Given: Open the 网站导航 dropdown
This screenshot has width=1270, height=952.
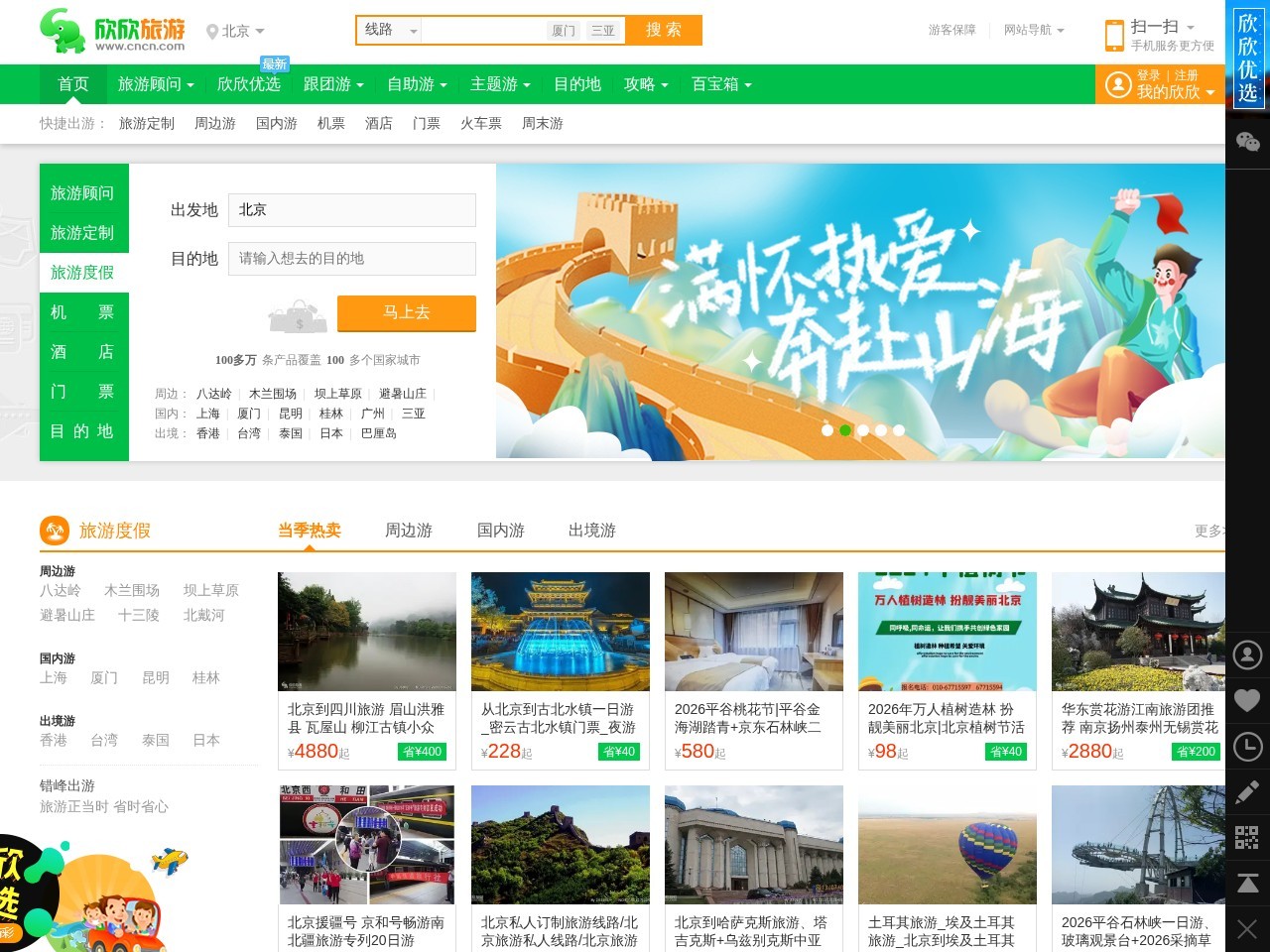Looking at the screenshot, I should [1032, 31].
